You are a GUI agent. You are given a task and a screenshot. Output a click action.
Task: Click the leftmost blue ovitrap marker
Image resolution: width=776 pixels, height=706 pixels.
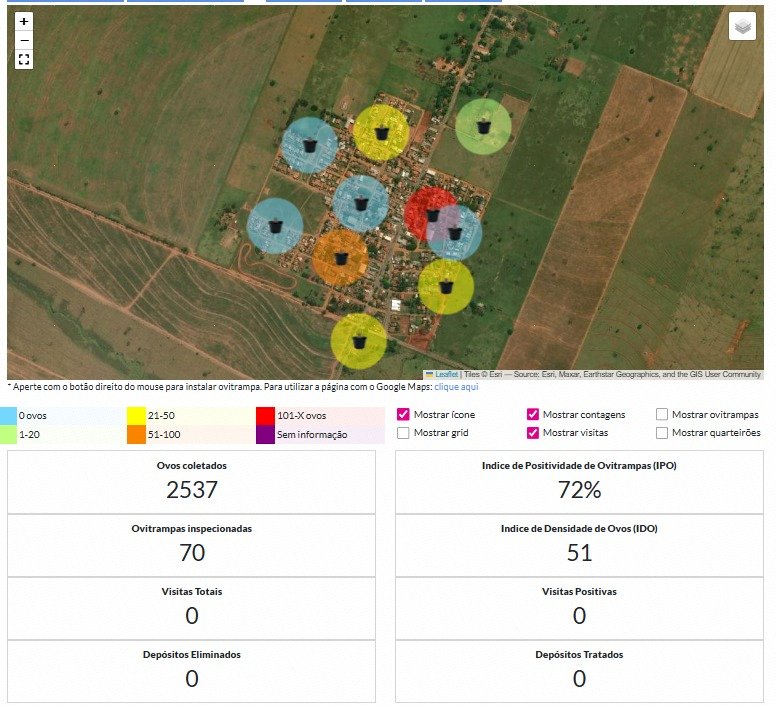click(x=275, y=225)
